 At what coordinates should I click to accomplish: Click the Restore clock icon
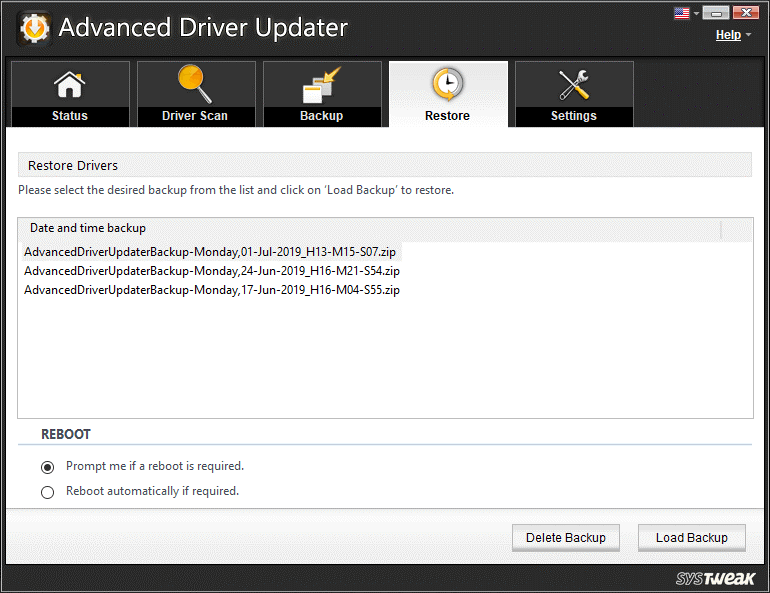[447, 84]
